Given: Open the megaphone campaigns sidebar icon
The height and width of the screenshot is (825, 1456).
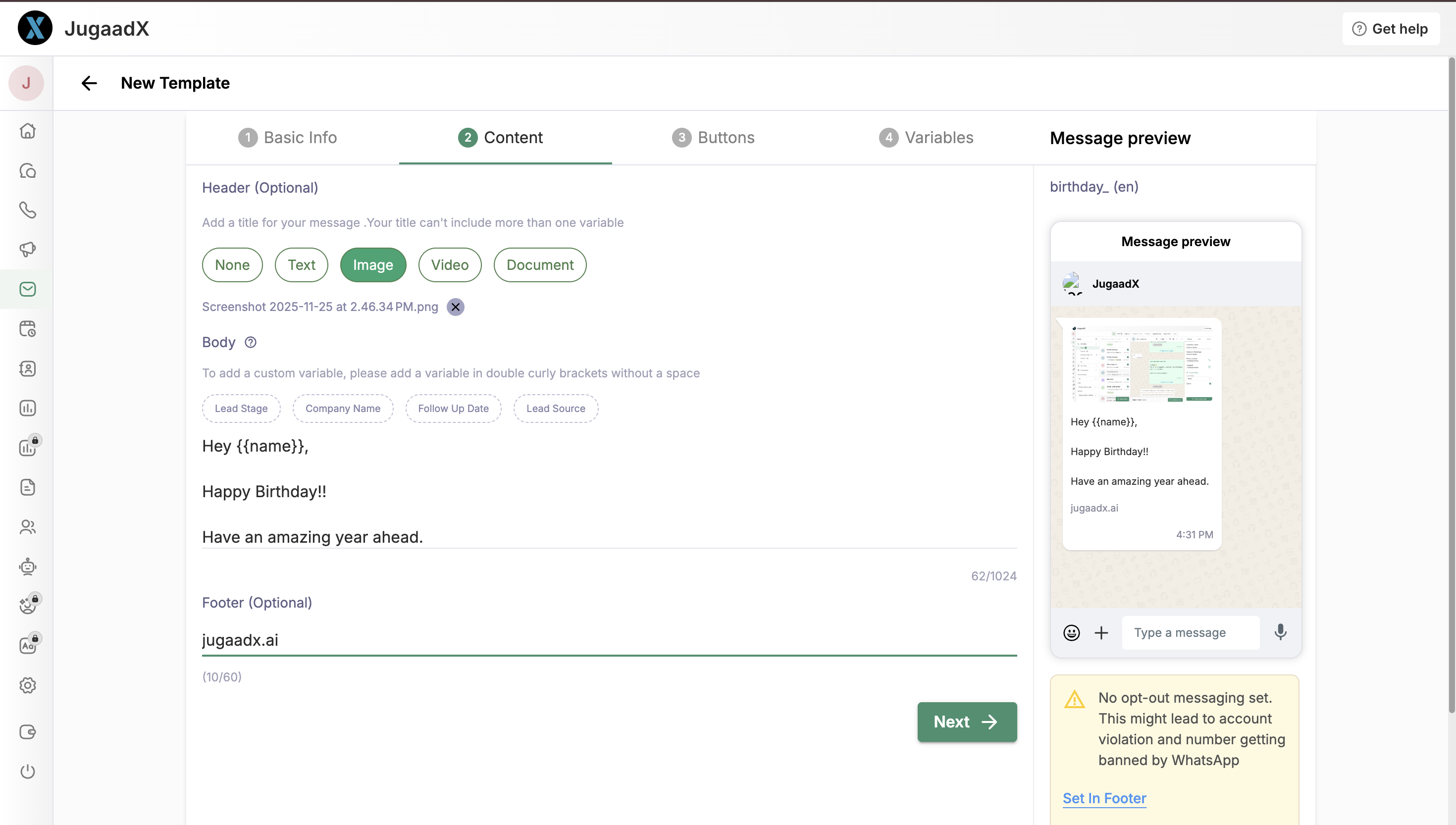Looking at the screenshot, I should click(x=27, y=250).
